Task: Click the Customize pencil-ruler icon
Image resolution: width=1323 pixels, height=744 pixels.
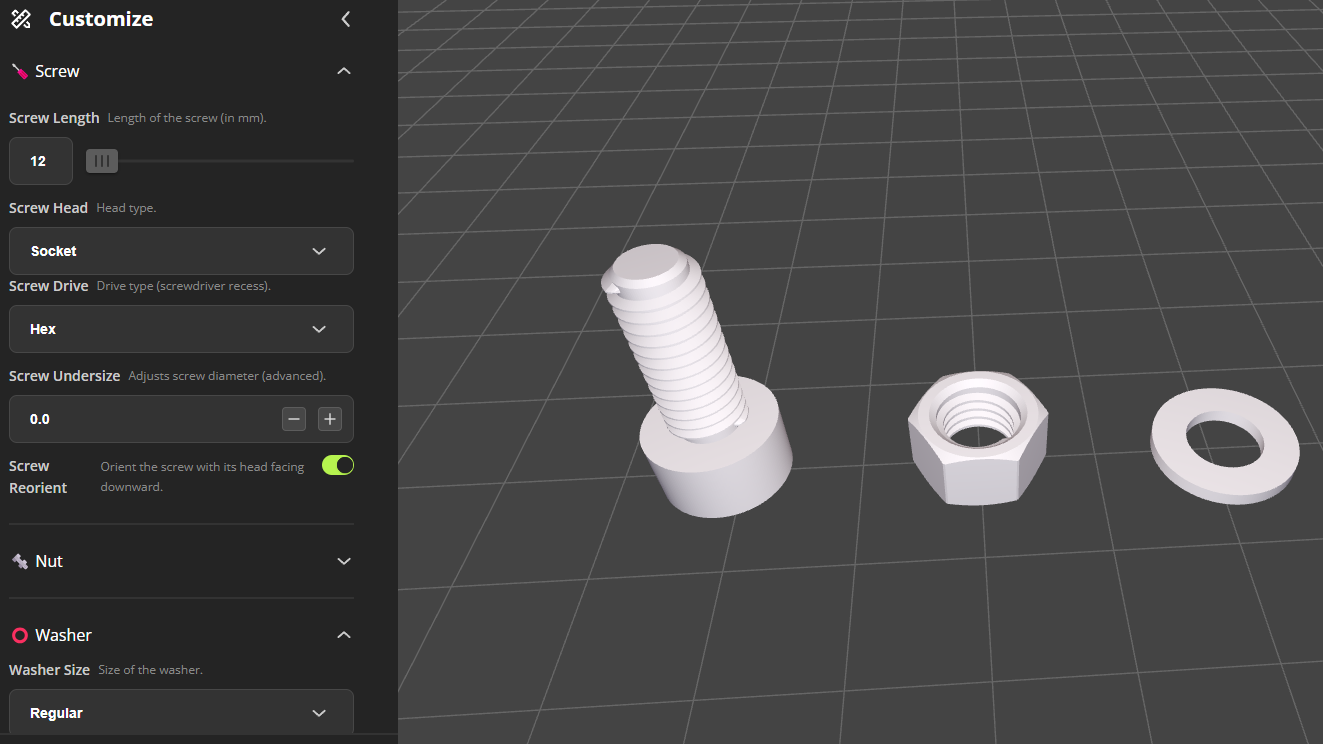Action: tap(20, 19)
